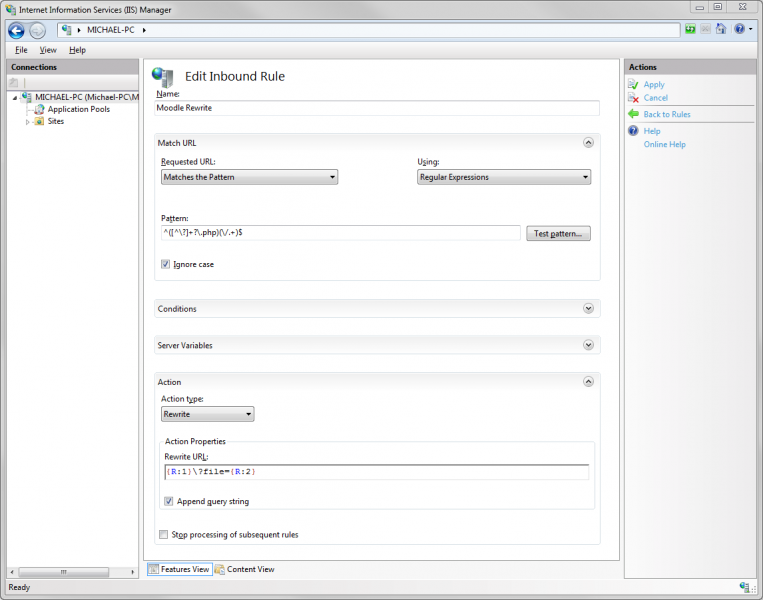Click the Sites folder icon

tap(39, 121)
